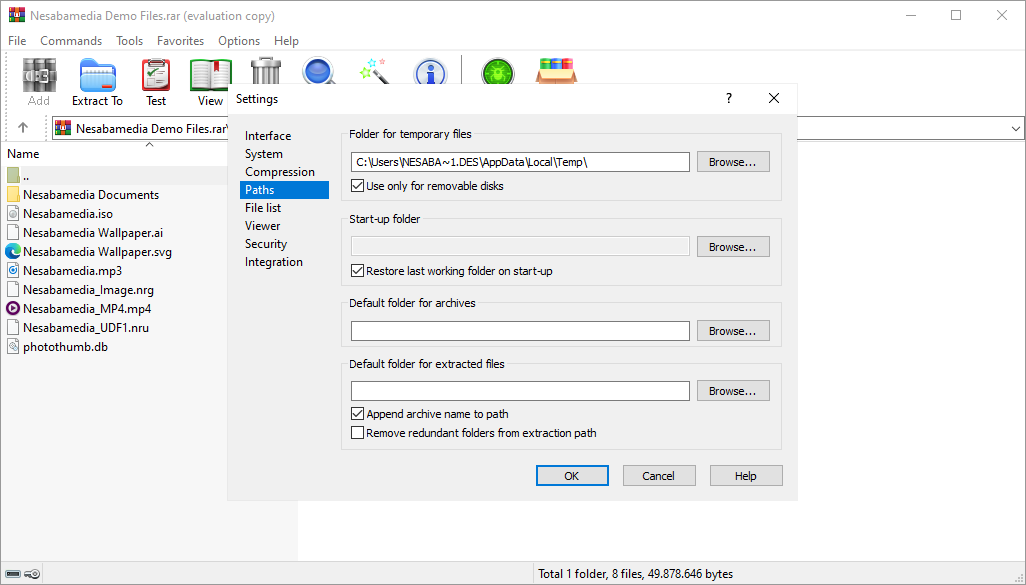This screenshot has width=1026, height=585.
Task: Click the Extract To toolbar icon
Action: [x=97, y=81]
